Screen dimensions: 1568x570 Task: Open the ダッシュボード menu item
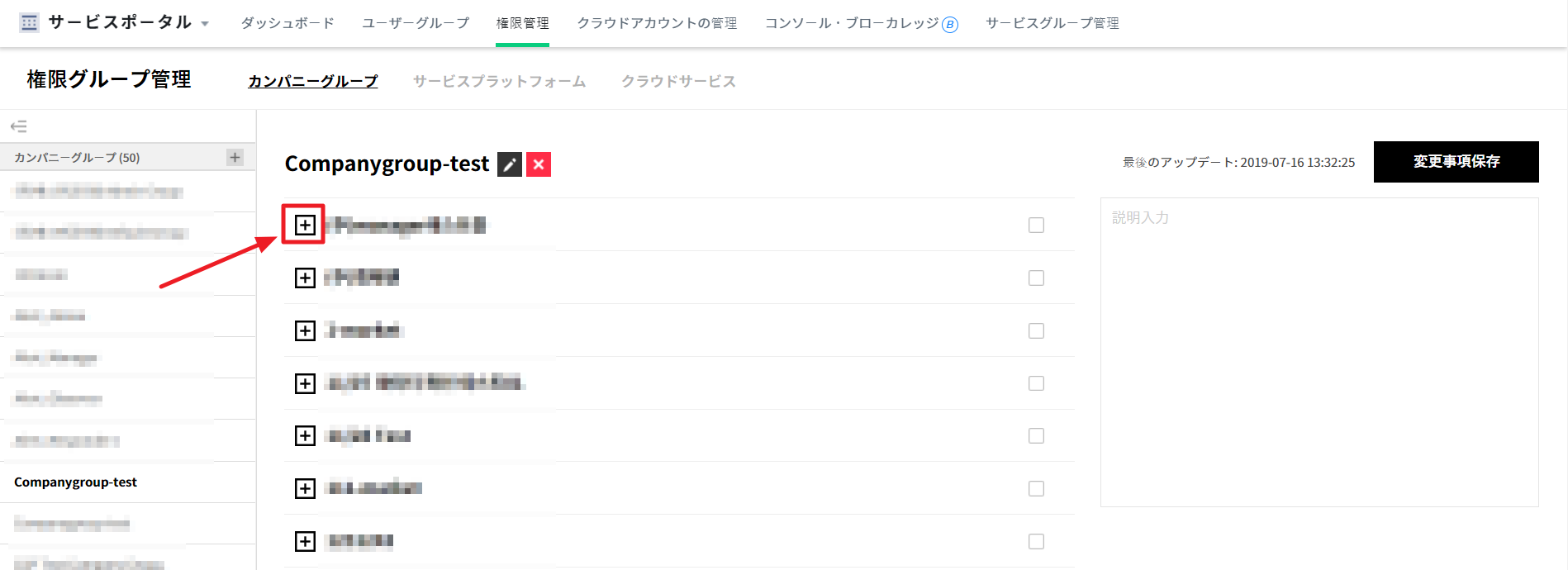pyautogui.click(x=287, y=23)
